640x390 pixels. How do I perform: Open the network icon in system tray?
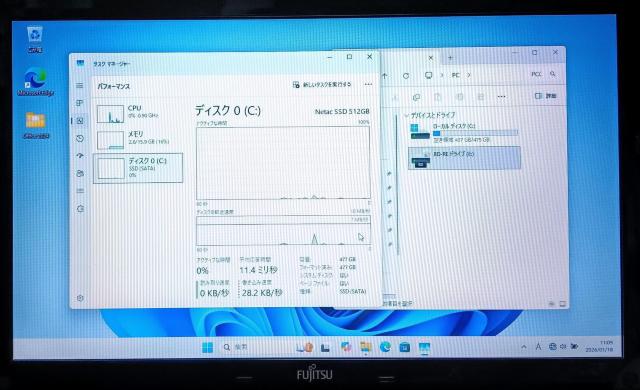point(553,347)
